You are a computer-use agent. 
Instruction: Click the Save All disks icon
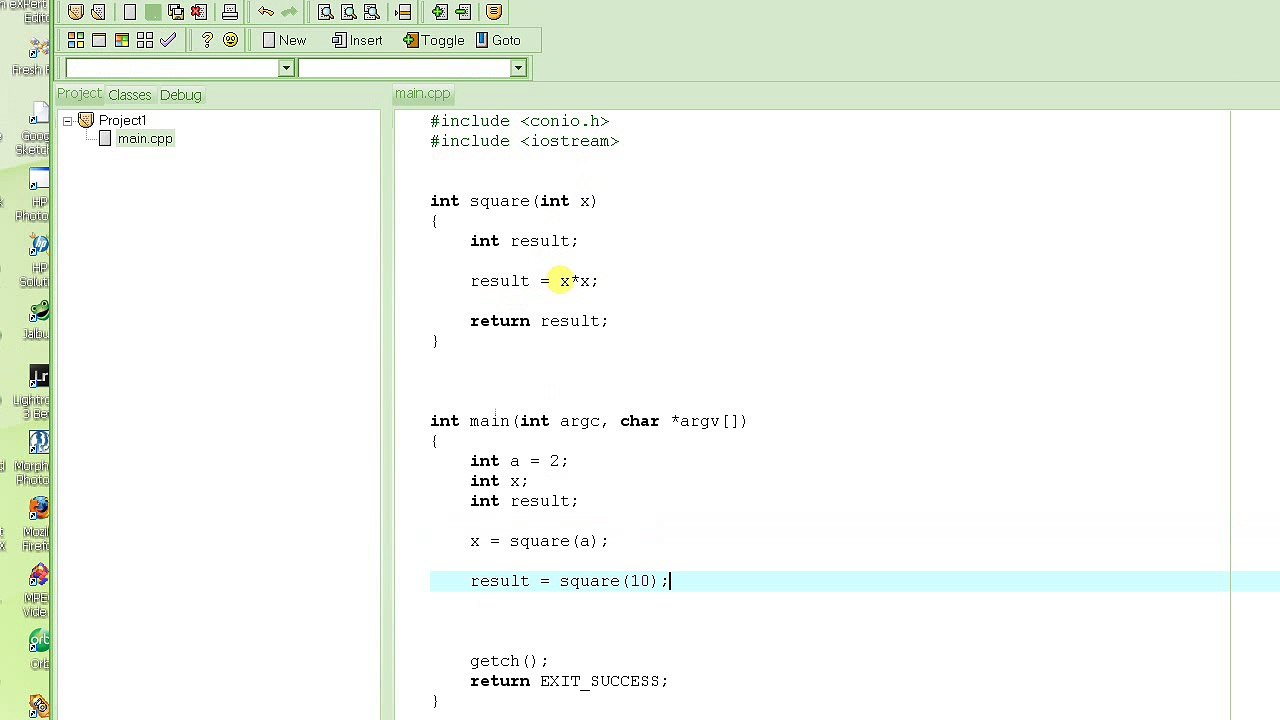click(x=176, y=12)
